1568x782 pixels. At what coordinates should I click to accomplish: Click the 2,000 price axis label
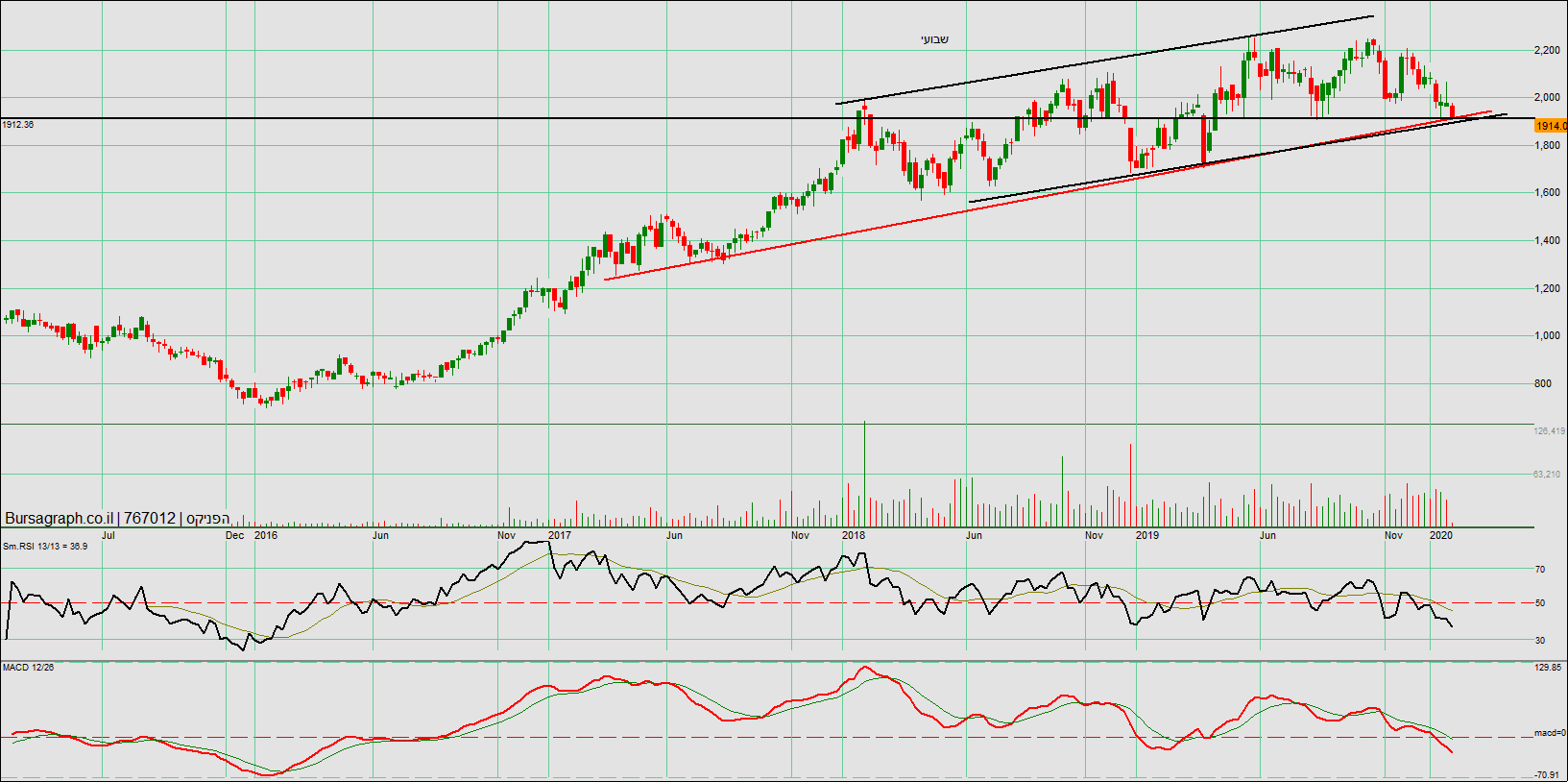tap(1547, 97)
